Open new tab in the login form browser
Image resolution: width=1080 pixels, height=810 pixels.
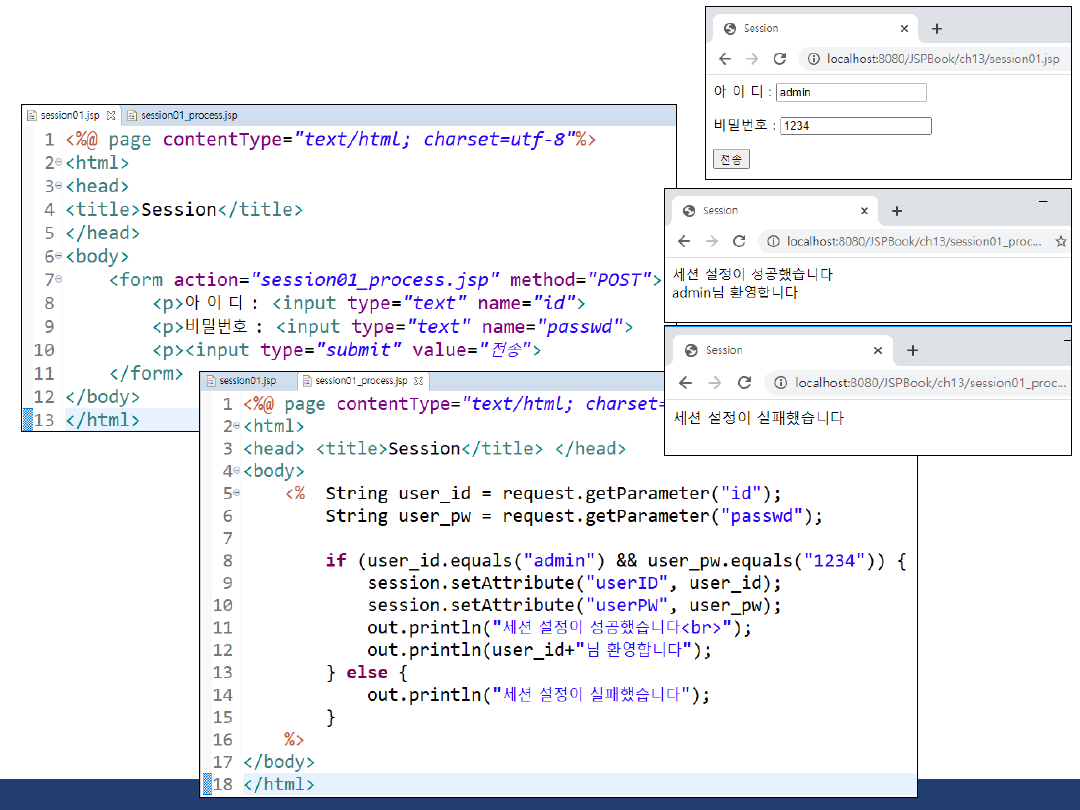click(936, 29)
